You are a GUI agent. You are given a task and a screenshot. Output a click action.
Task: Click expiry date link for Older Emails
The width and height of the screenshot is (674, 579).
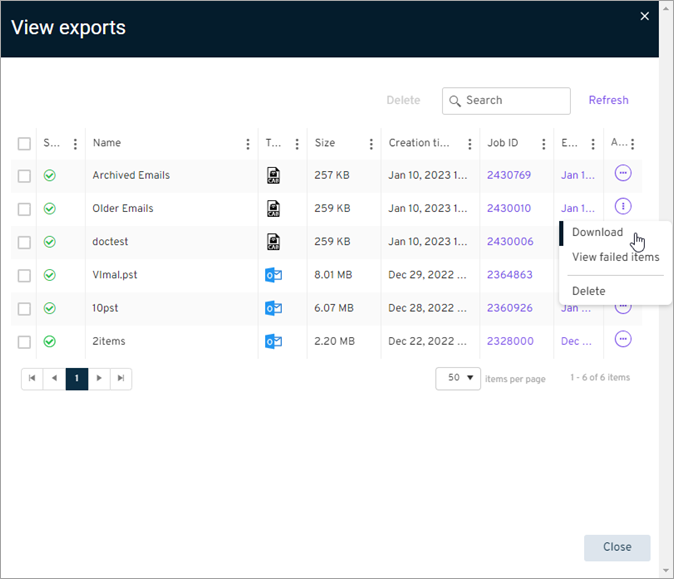point(578,208)
